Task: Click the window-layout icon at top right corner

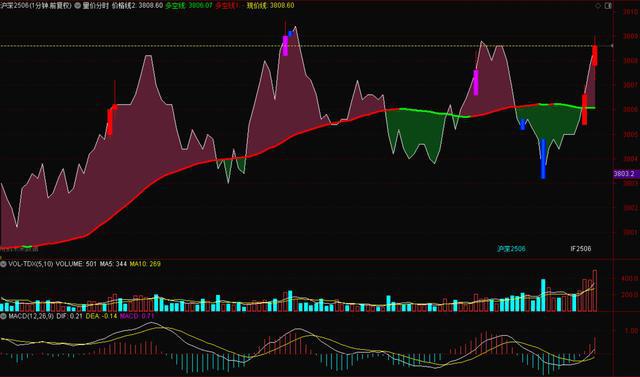Action: pos(608,6)
